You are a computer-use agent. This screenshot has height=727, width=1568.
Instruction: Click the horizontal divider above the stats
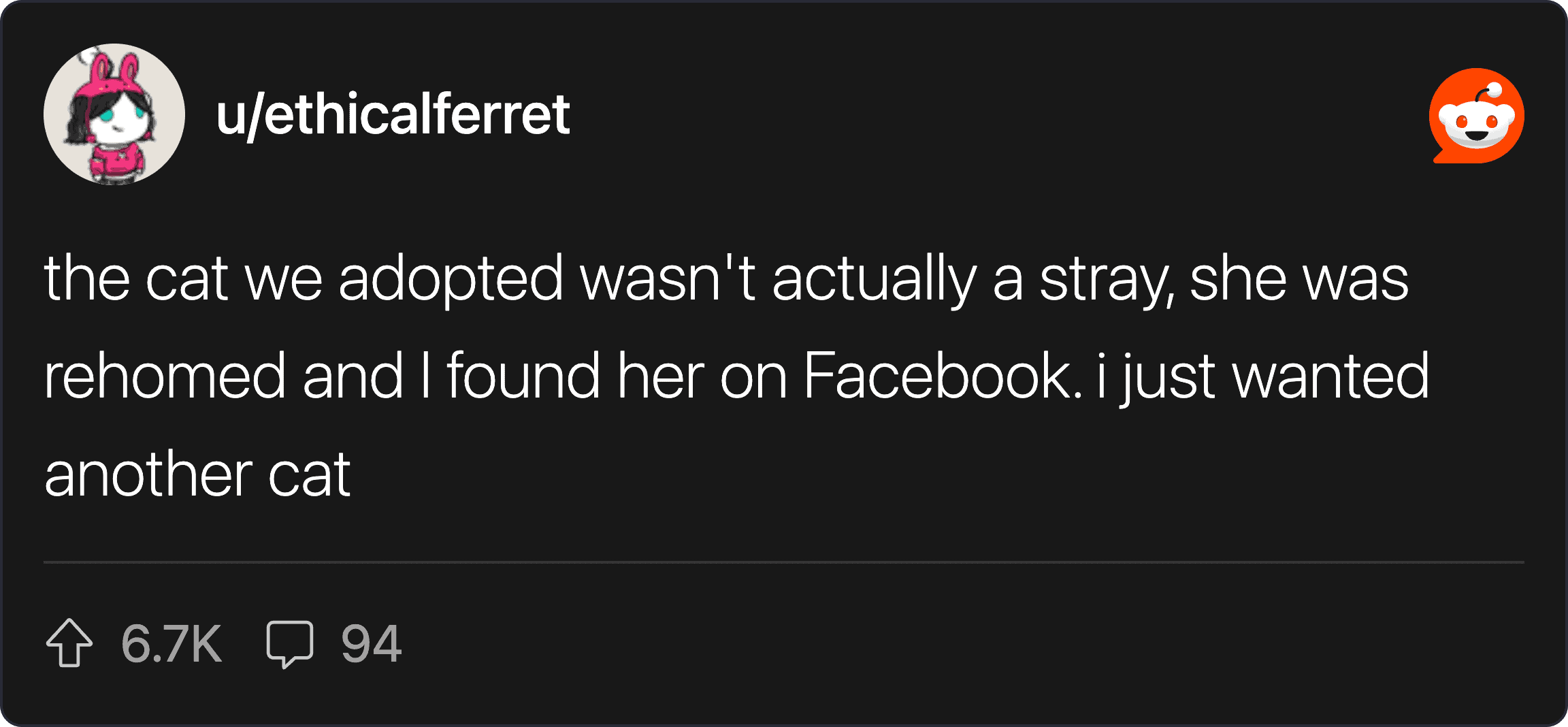[x=784, y=562]
